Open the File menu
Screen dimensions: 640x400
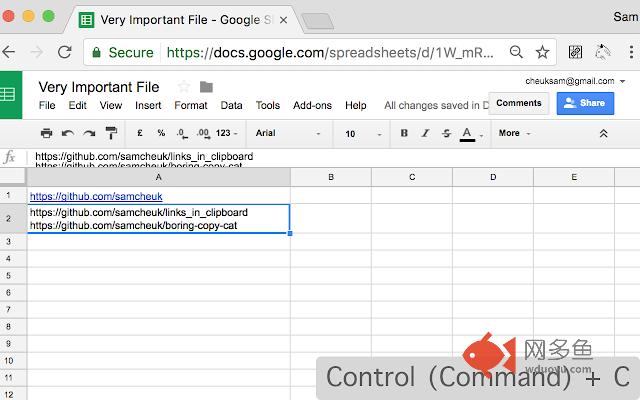click(x=47, y=105)
